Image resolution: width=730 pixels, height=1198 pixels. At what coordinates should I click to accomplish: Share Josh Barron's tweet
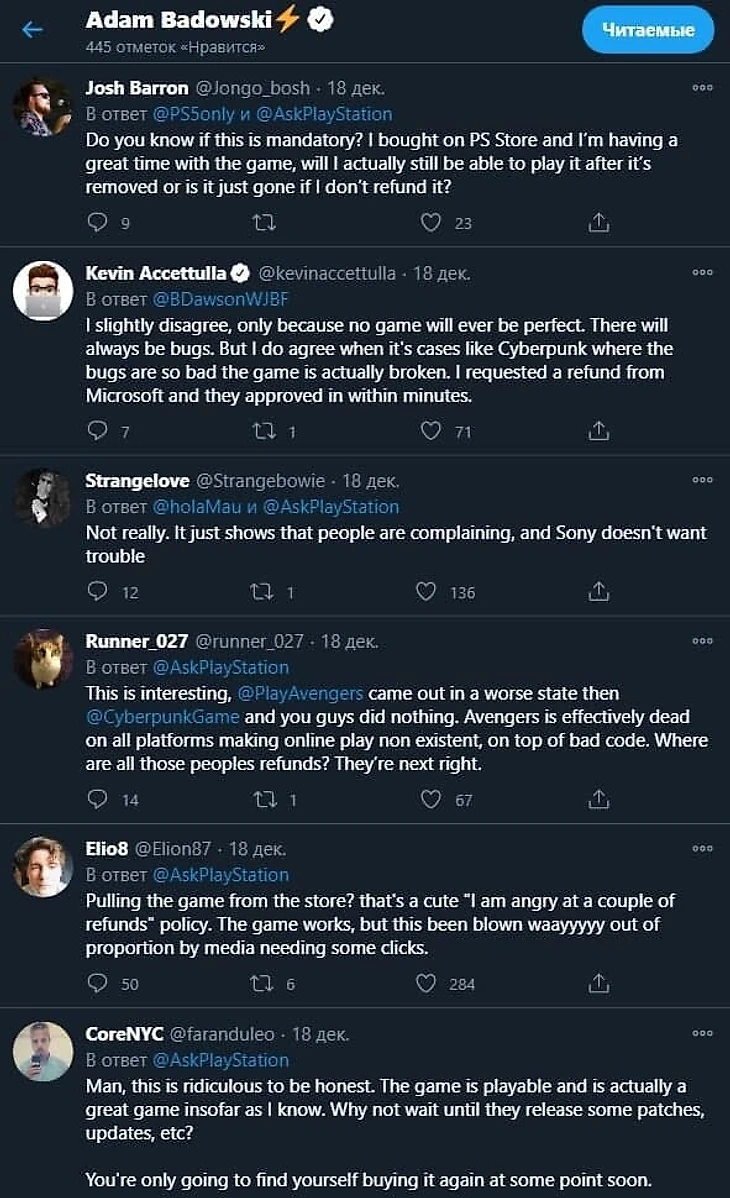(x=598, y=222)
